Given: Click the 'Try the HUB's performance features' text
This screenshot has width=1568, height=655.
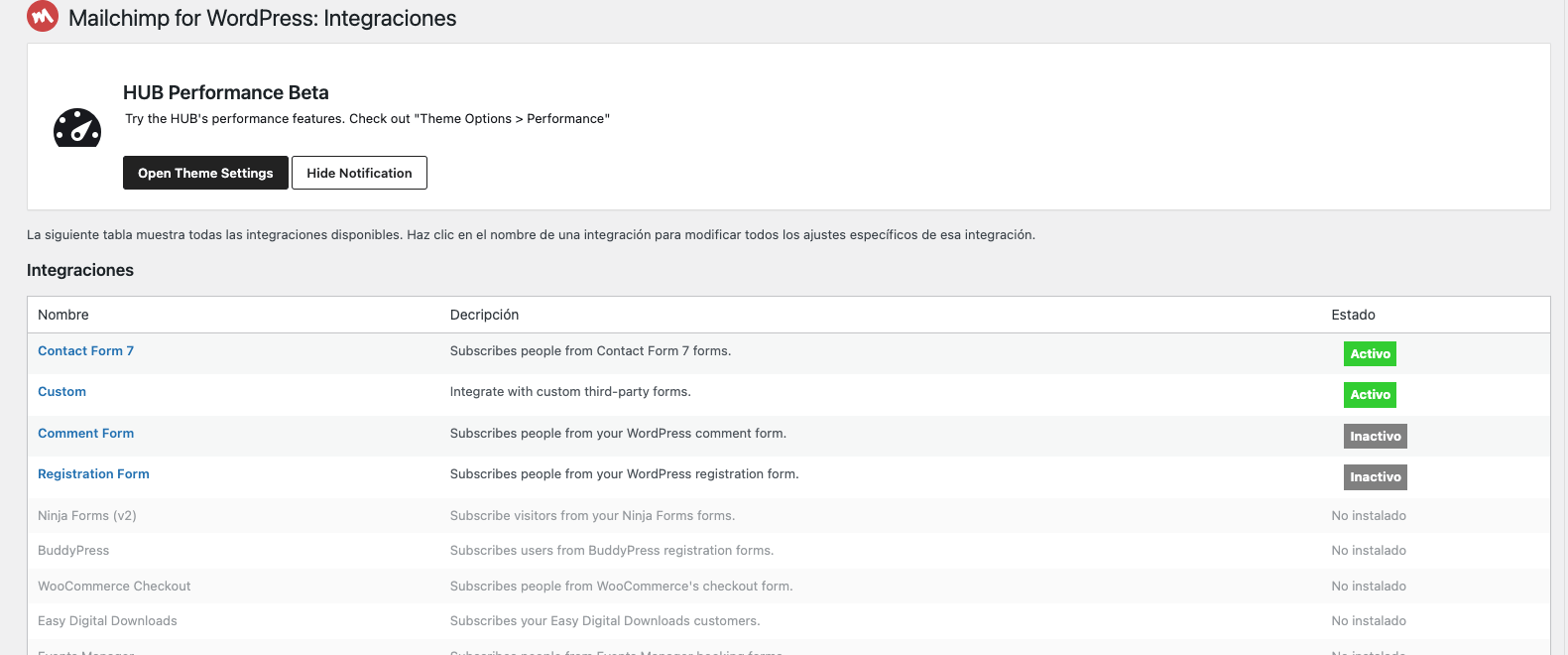Looking at the screenshot, I should [x=367, y=119].
